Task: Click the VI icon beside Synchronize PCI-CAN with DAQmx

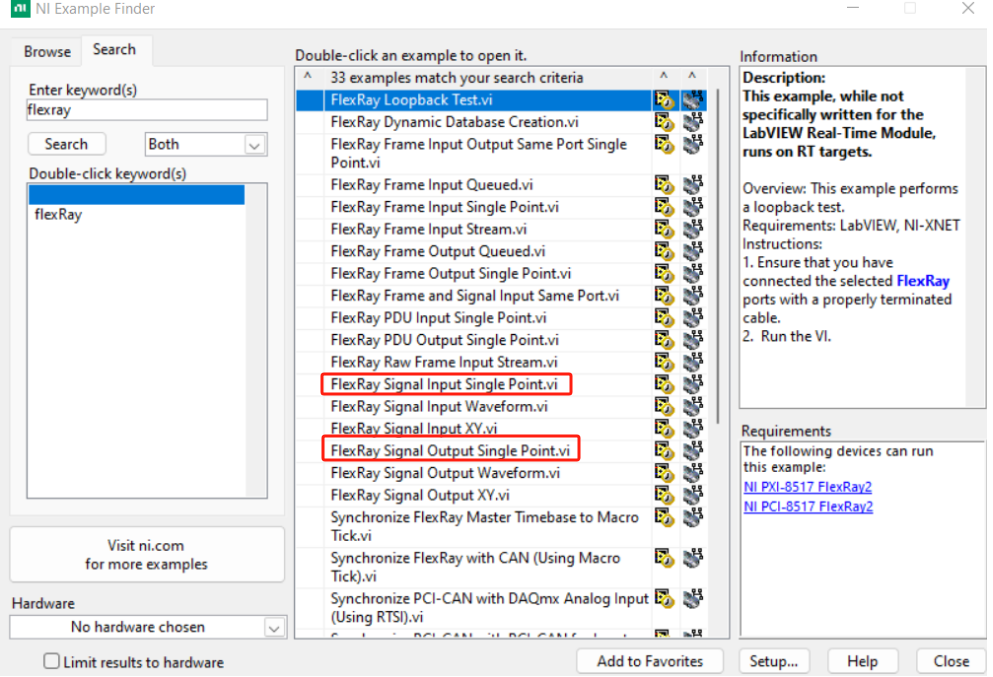Action: [664, 598]
